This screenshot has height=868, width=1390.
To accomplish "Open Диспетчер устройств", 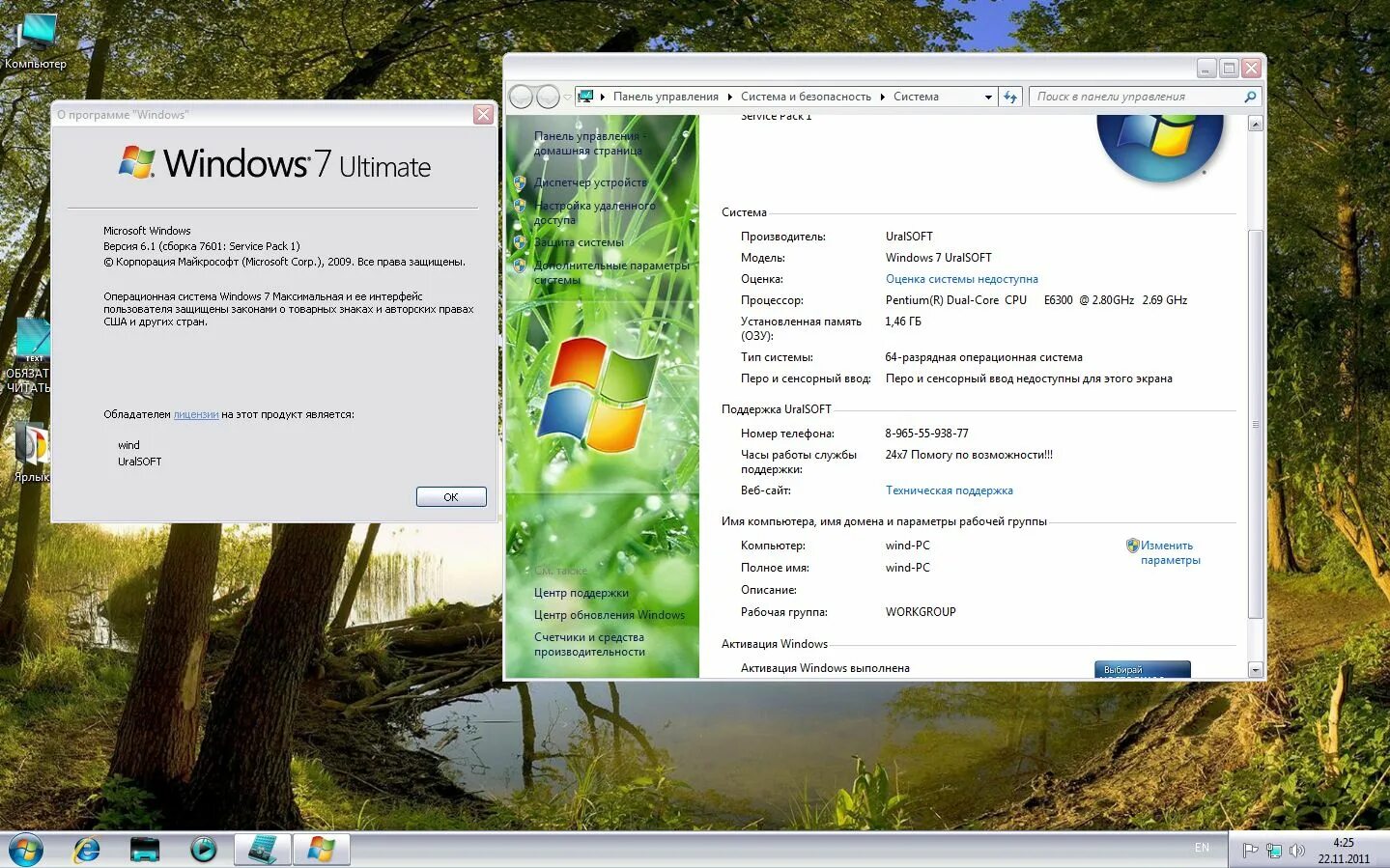I will [590, 182].
